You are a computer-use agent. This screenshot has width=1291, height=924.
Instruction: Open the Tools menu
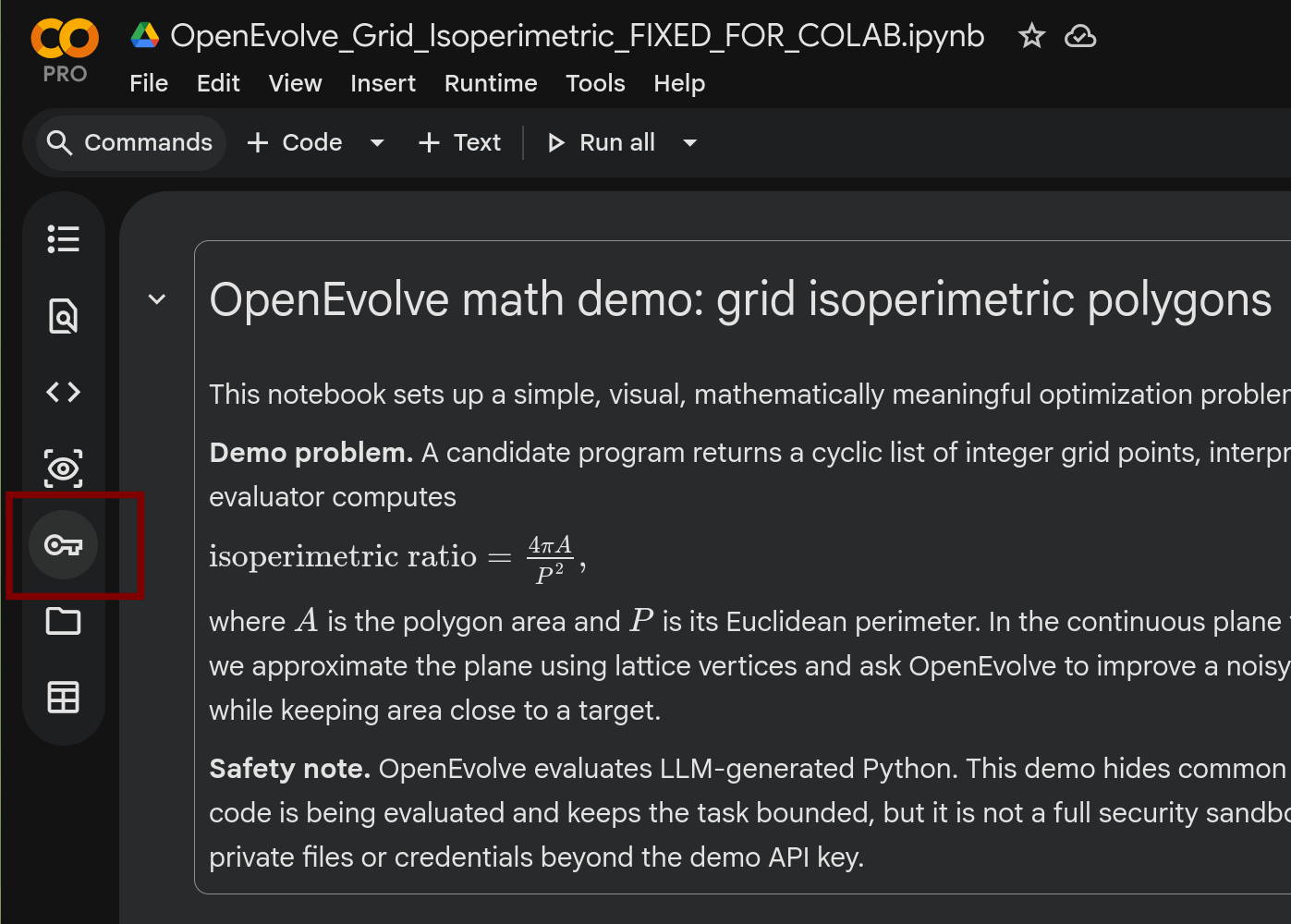(x=595, y=83)
